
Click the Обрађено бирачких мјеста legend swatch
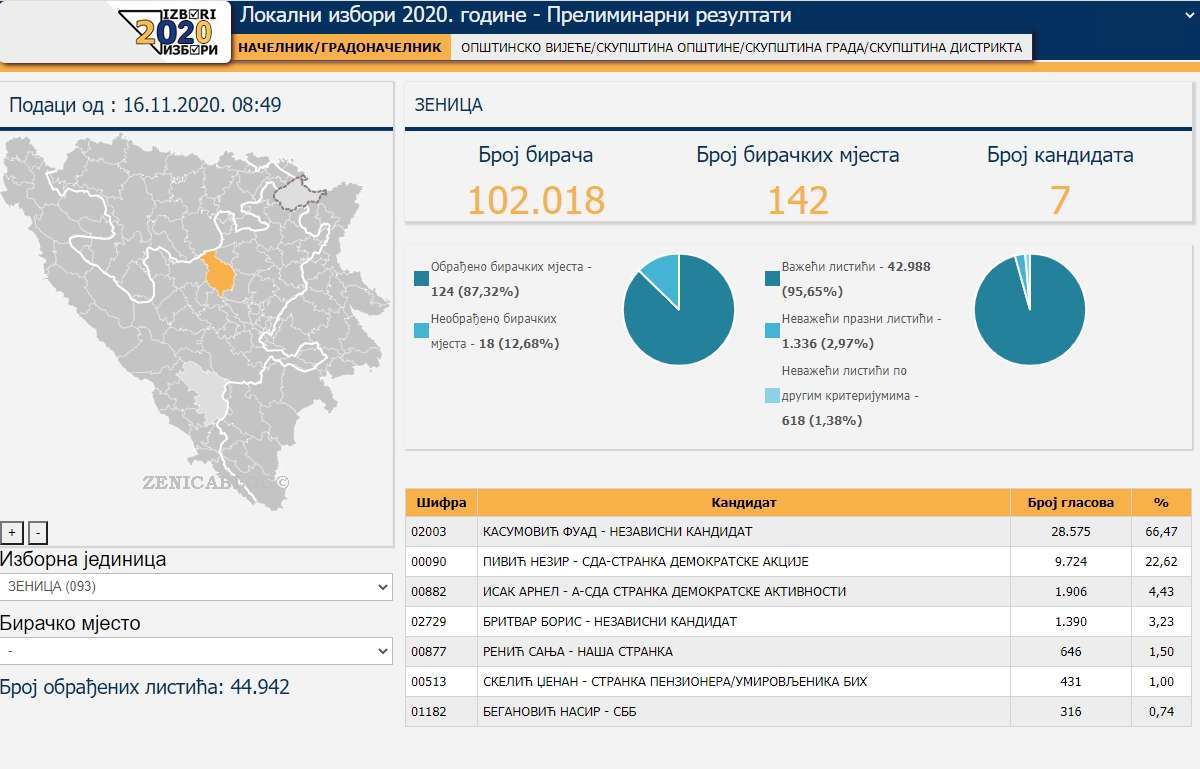tap(421, 280)
